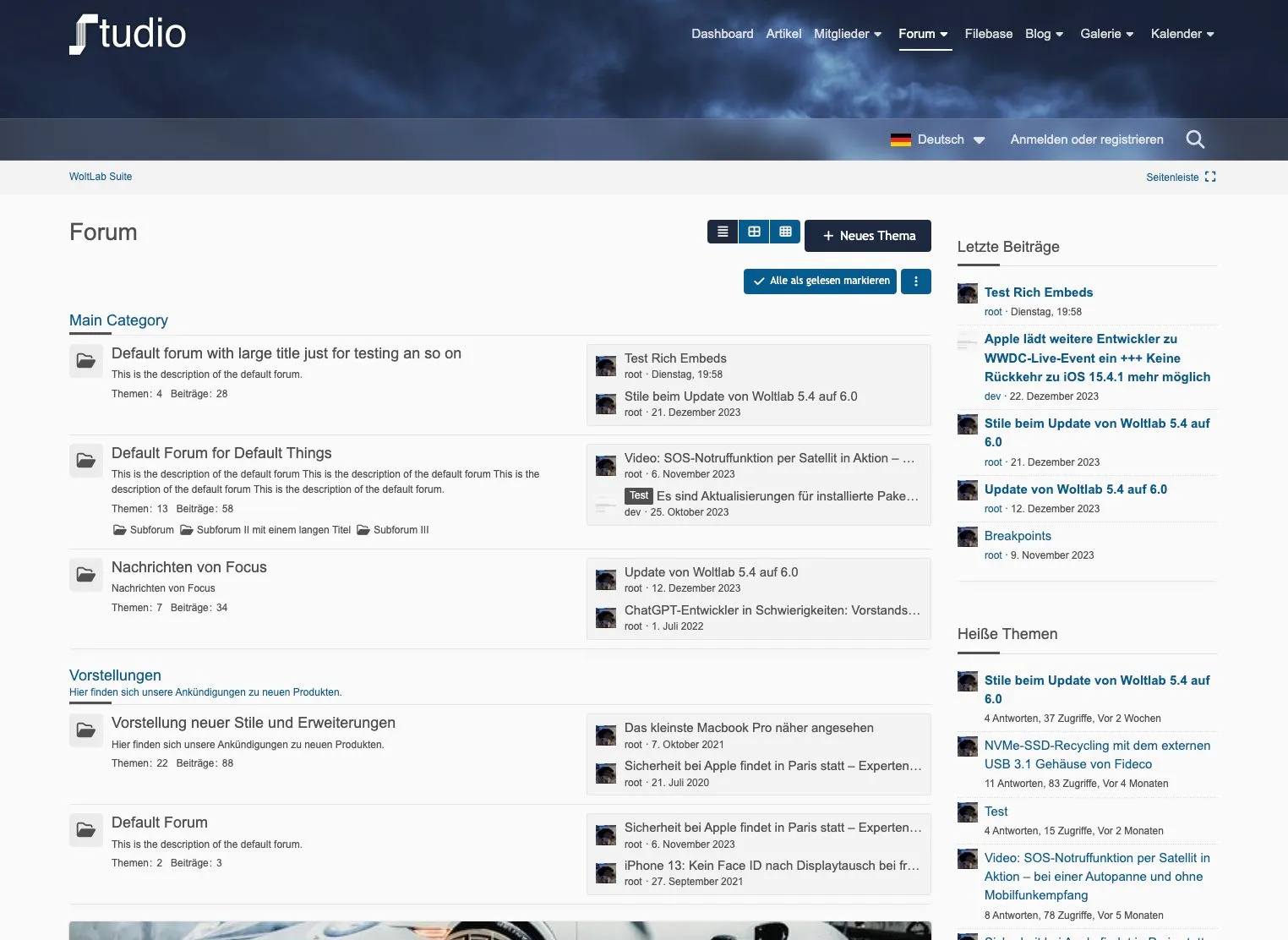Click the Studio logo in header
Image resolution: width=1288 pixels, height=940 pixels.
click(128, 35)
